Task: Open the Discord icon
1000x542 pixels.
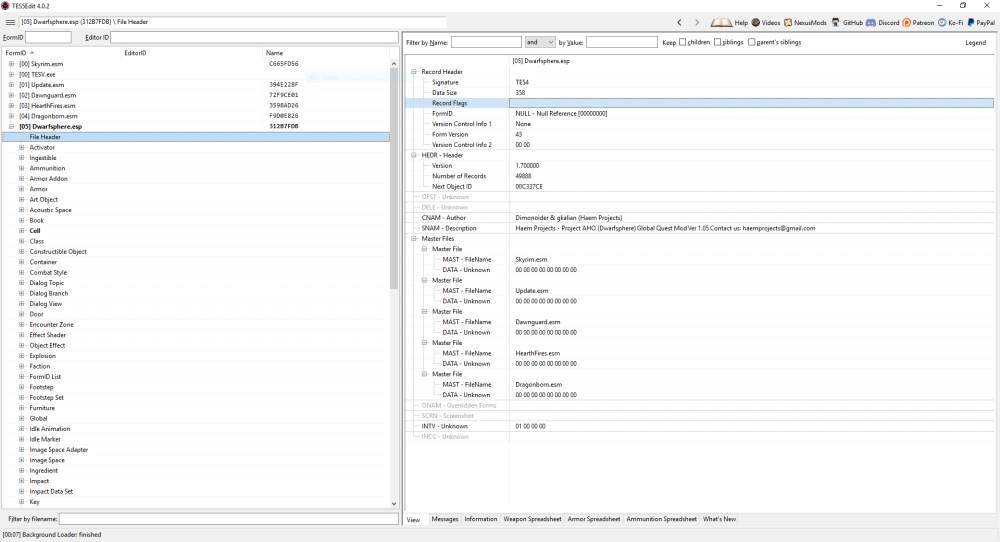Action: point(871,22)
